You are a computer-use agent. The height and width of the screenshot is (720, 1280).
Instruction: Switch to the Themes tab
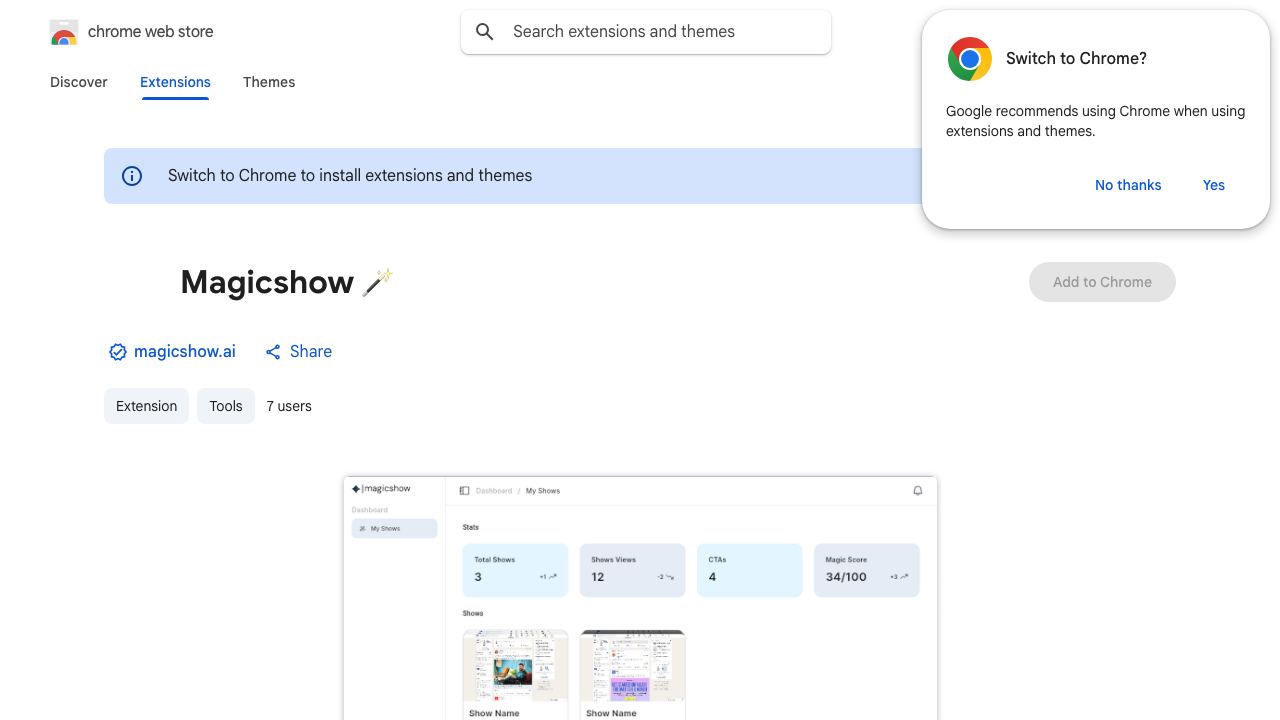point(269,82)
